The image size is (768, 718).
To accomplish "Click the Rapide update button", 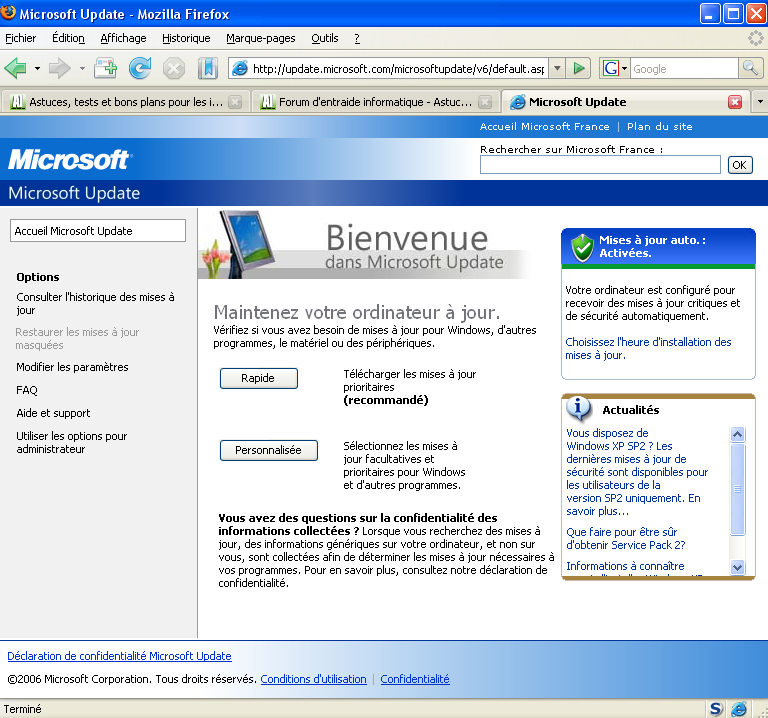I will (259, 378).
